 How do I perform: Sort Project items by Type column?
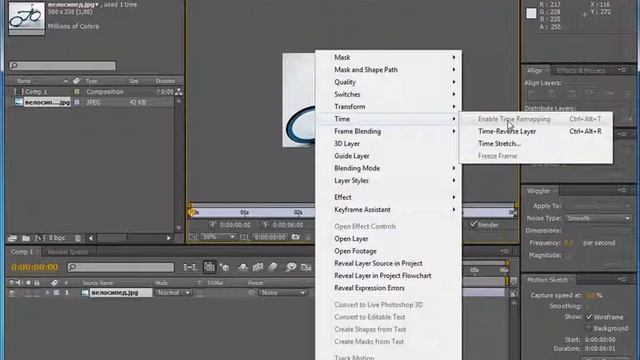(x=91, y=81)
